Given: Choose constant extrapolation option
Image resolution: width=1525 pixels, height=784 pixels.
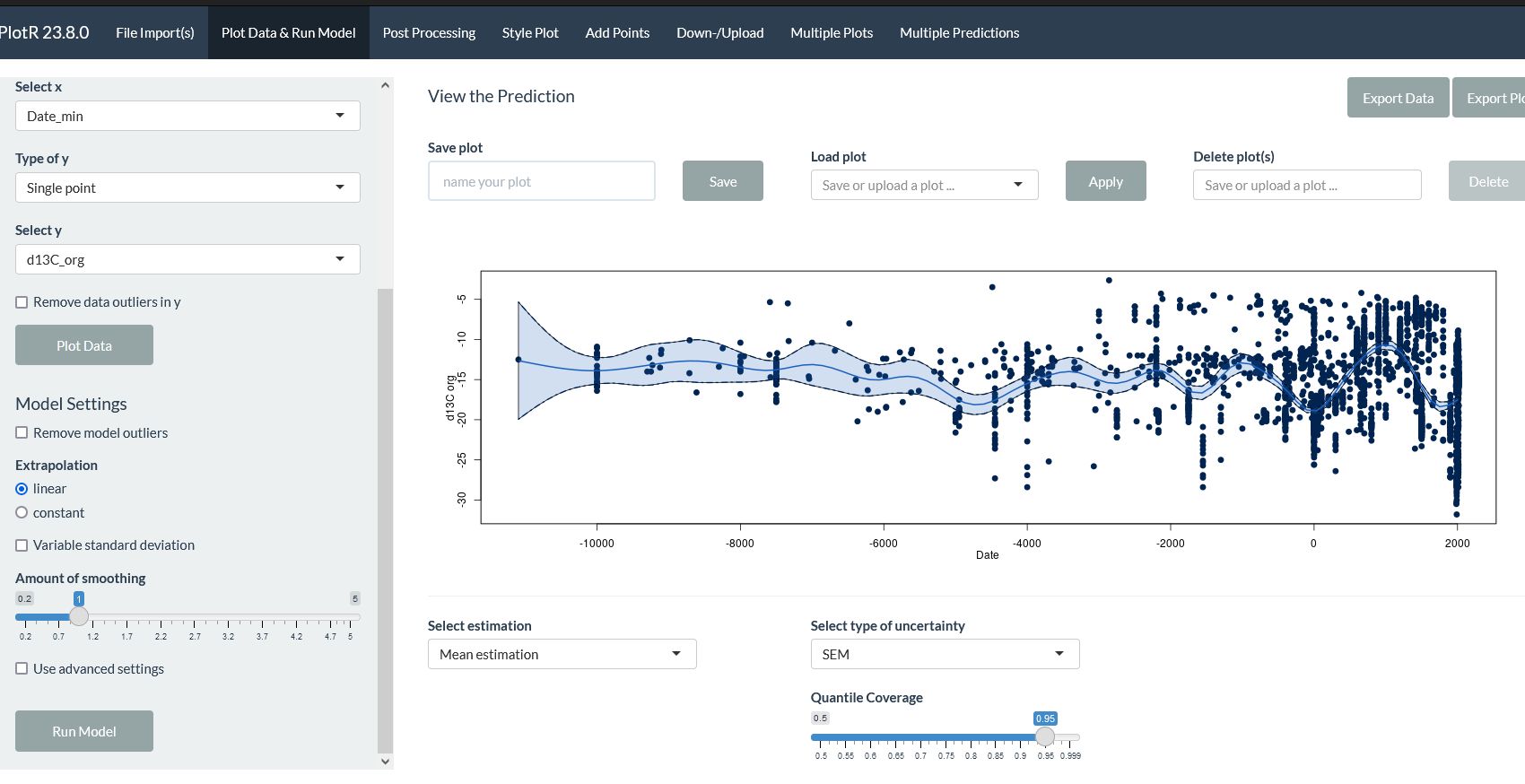Looking at the screenshot, I should click(22, 513).
